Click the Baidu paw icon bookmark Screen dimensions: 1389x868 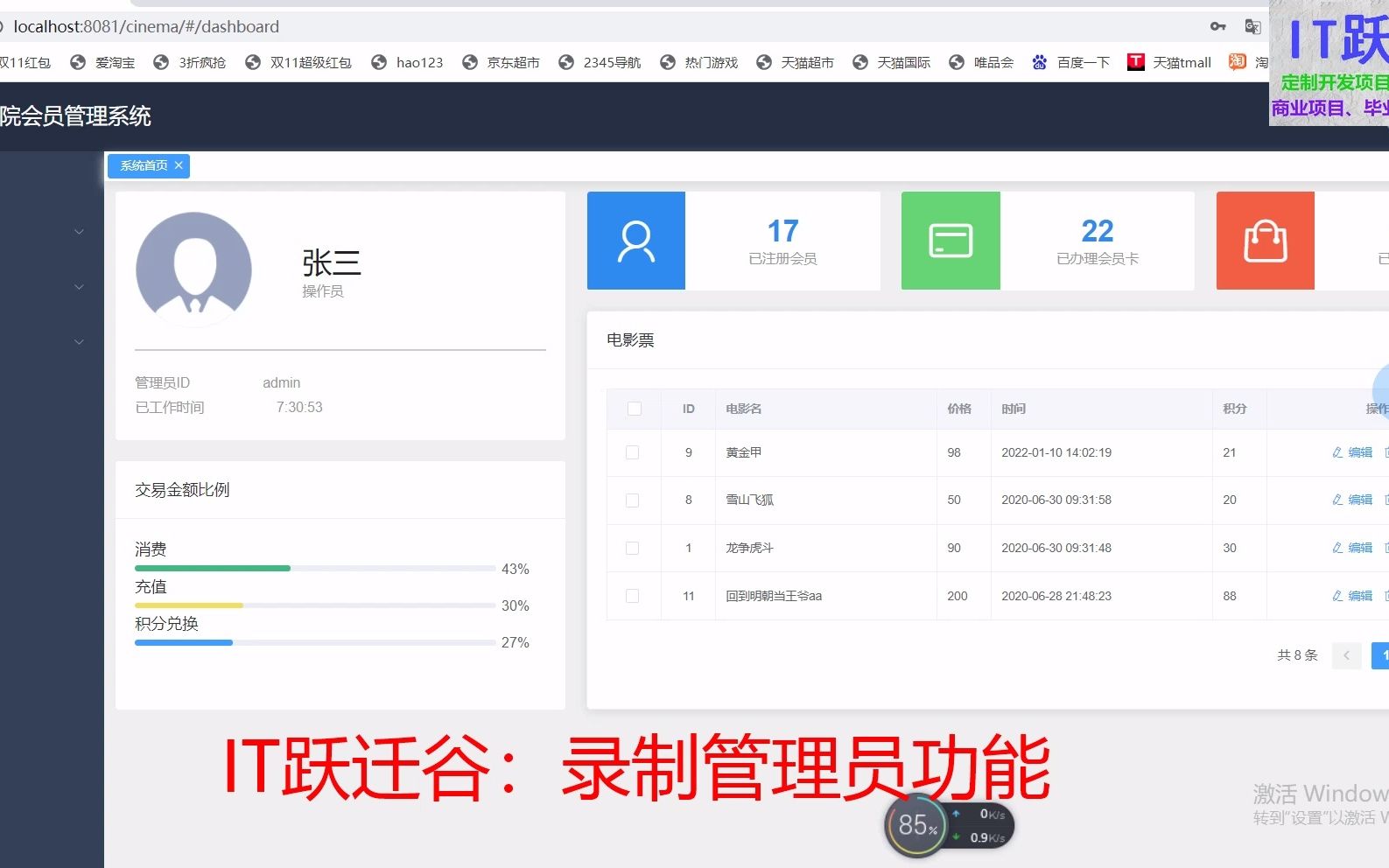coord(1040,62)
